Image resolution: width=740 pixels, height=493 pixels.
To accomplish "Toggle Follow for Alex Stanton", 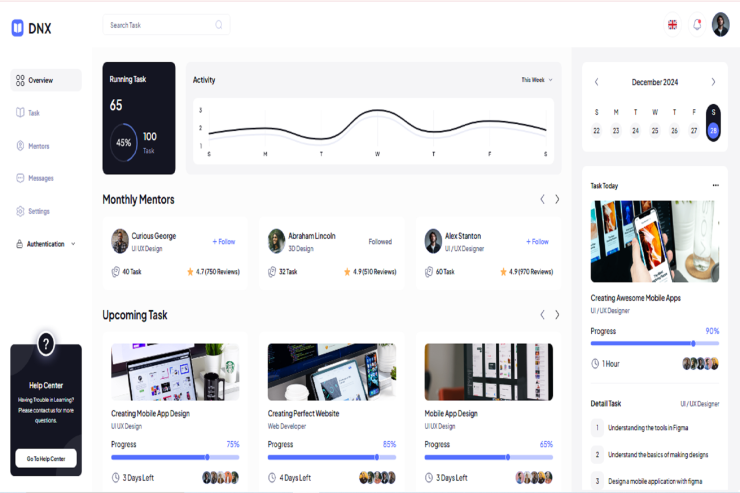I will (537, 241).
